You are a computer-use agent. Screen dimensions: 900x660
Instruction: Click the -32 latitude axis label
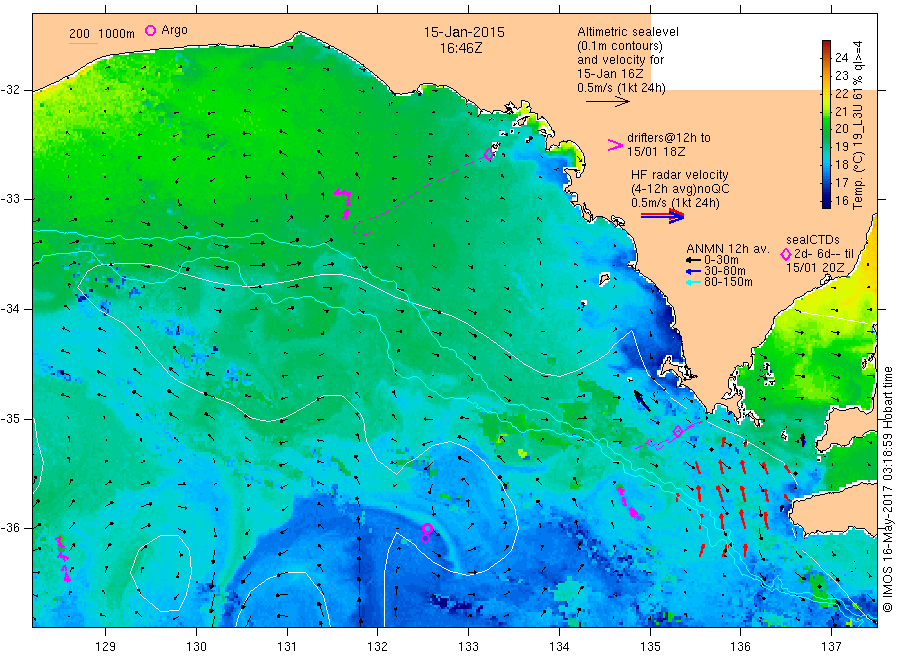(10, 90)
